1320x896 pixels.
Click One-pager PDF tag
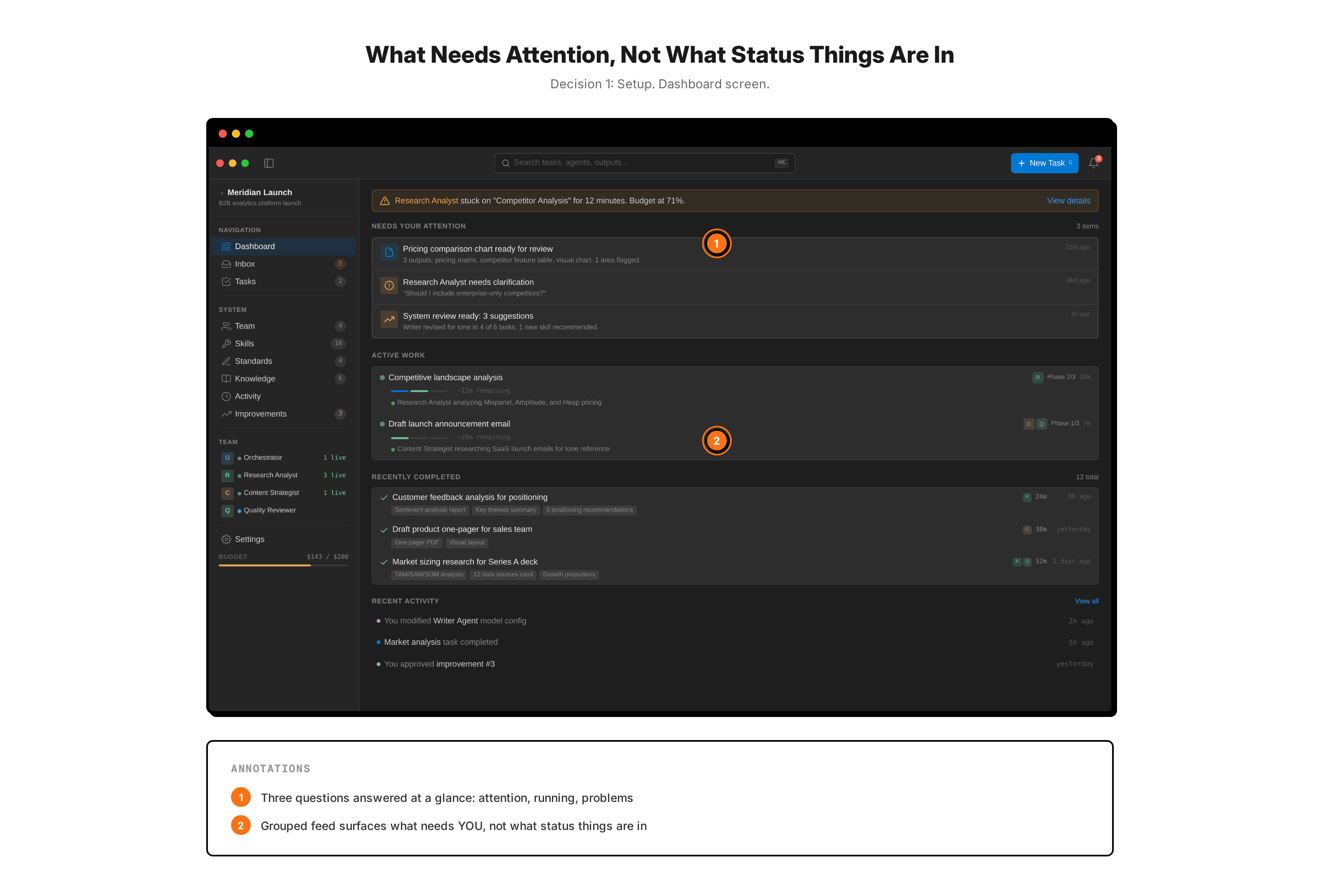coord(417,542)
